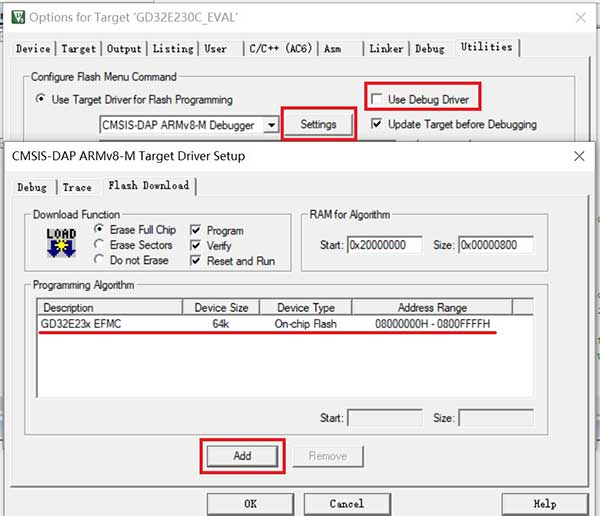Open the C/C++ (AC6) tab

pyautogui.click(x=280, y=49)
